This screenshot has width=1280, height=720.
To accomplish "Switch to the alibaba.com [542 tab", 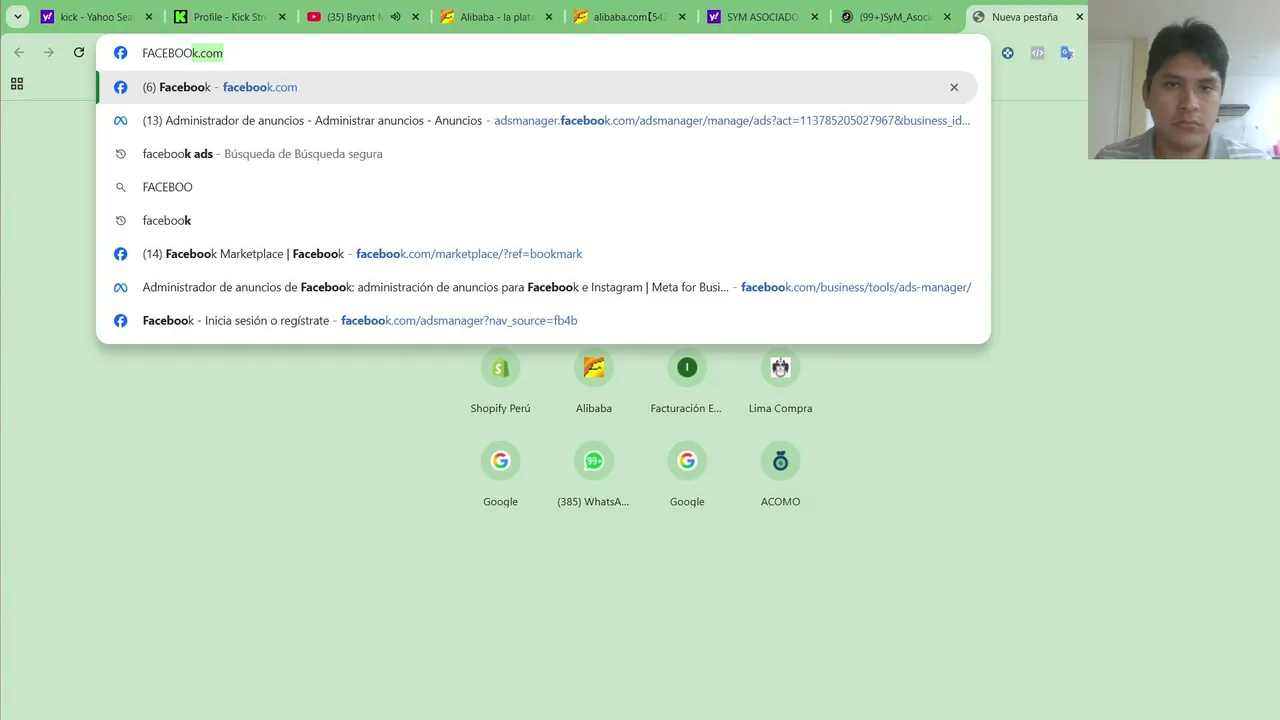I will click(629, 17).
